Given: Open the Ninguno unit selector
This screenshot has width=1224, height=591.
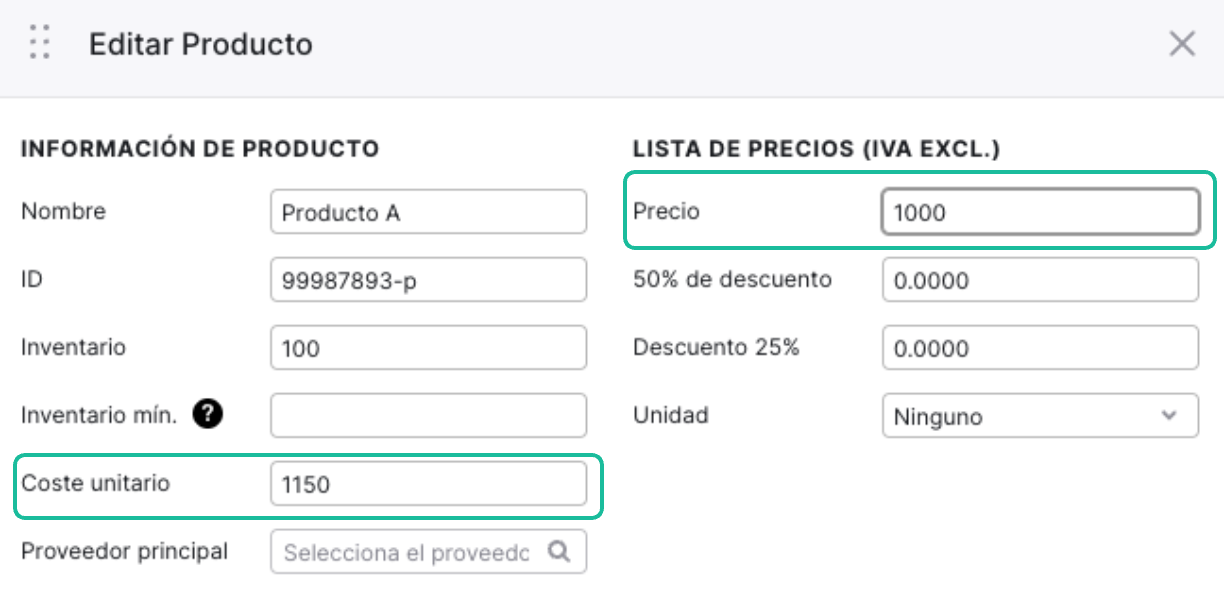Looking at the screenshot, I should [x=1040, y=416].
